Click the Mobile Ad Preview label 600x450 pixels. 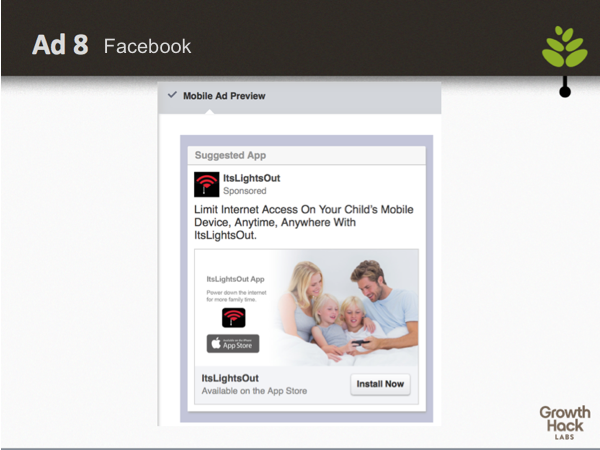point(224,96)
